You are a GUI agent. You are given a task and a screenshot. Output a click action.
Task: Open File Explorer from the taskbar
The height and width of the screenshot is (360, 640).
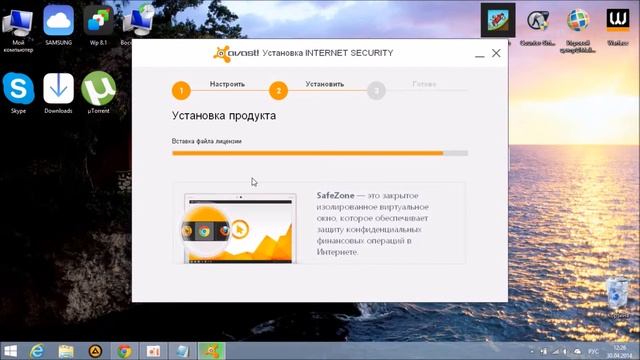click(66, 351)
